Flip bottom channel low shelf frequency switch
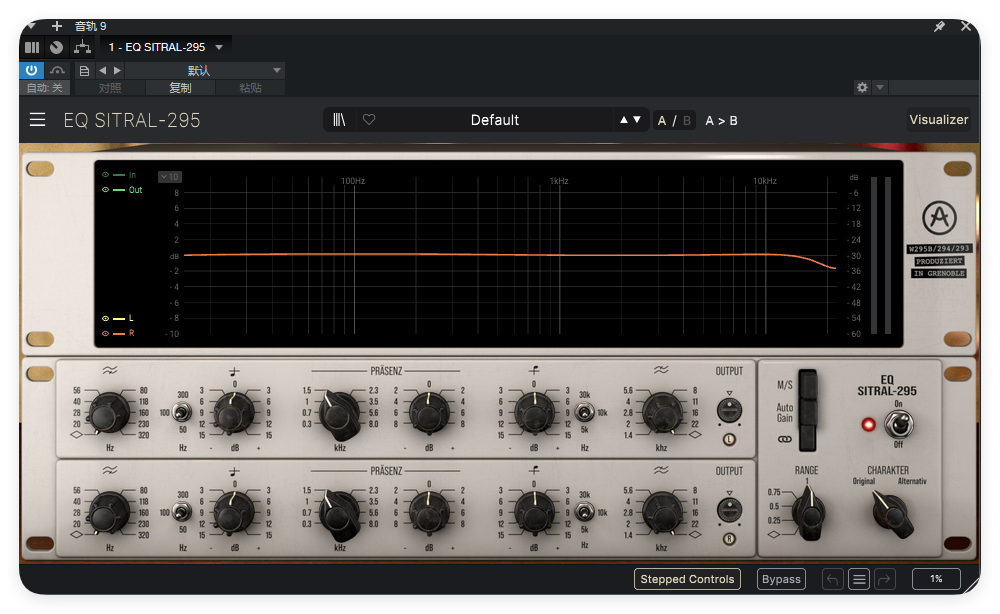Image resolution: width=1000 pixels, height=614 pixels. [182, 512]
